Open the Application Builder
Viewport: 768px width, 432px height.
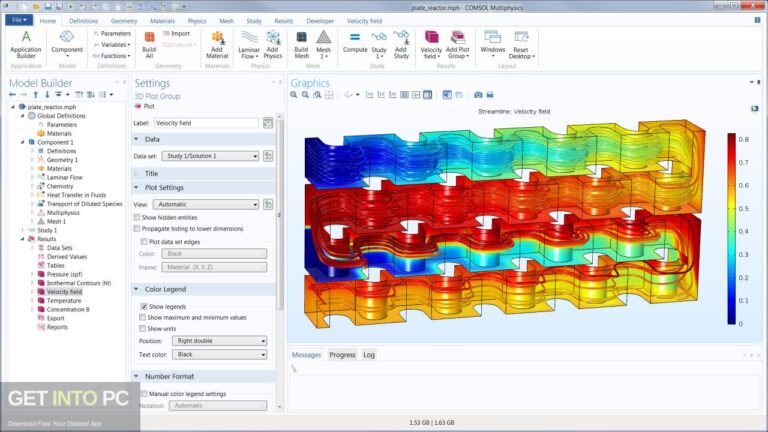[26, 44]
